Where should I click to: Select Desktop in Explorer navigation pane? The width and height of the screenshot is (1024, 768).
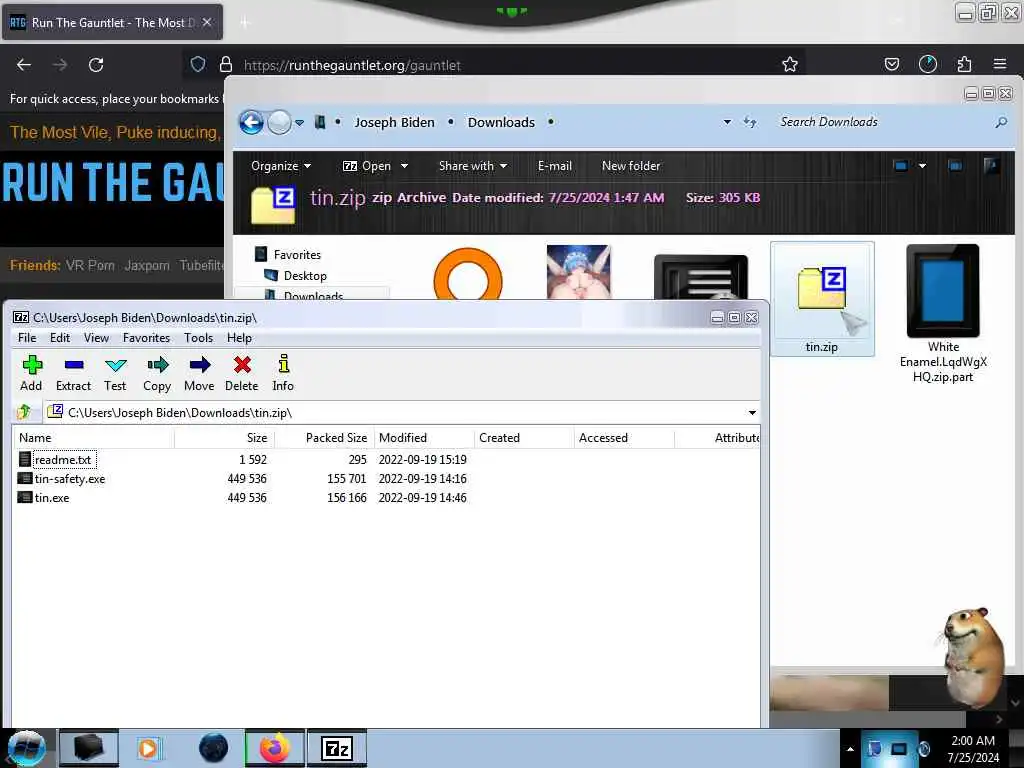pos(305,276)
